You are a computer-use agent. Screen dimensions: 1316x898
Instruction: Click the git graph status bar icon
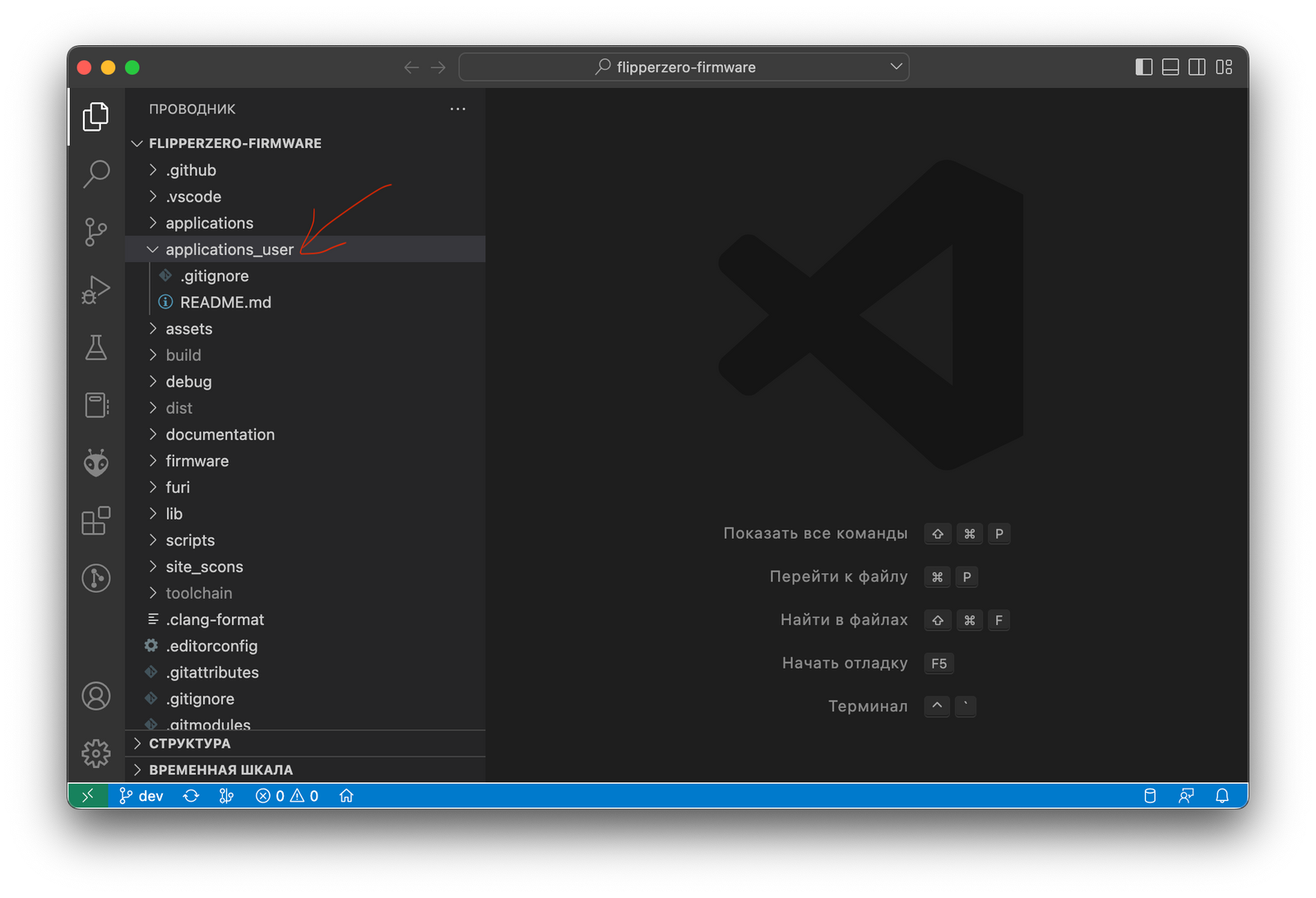pyautogui.click(x=226, y=795)
